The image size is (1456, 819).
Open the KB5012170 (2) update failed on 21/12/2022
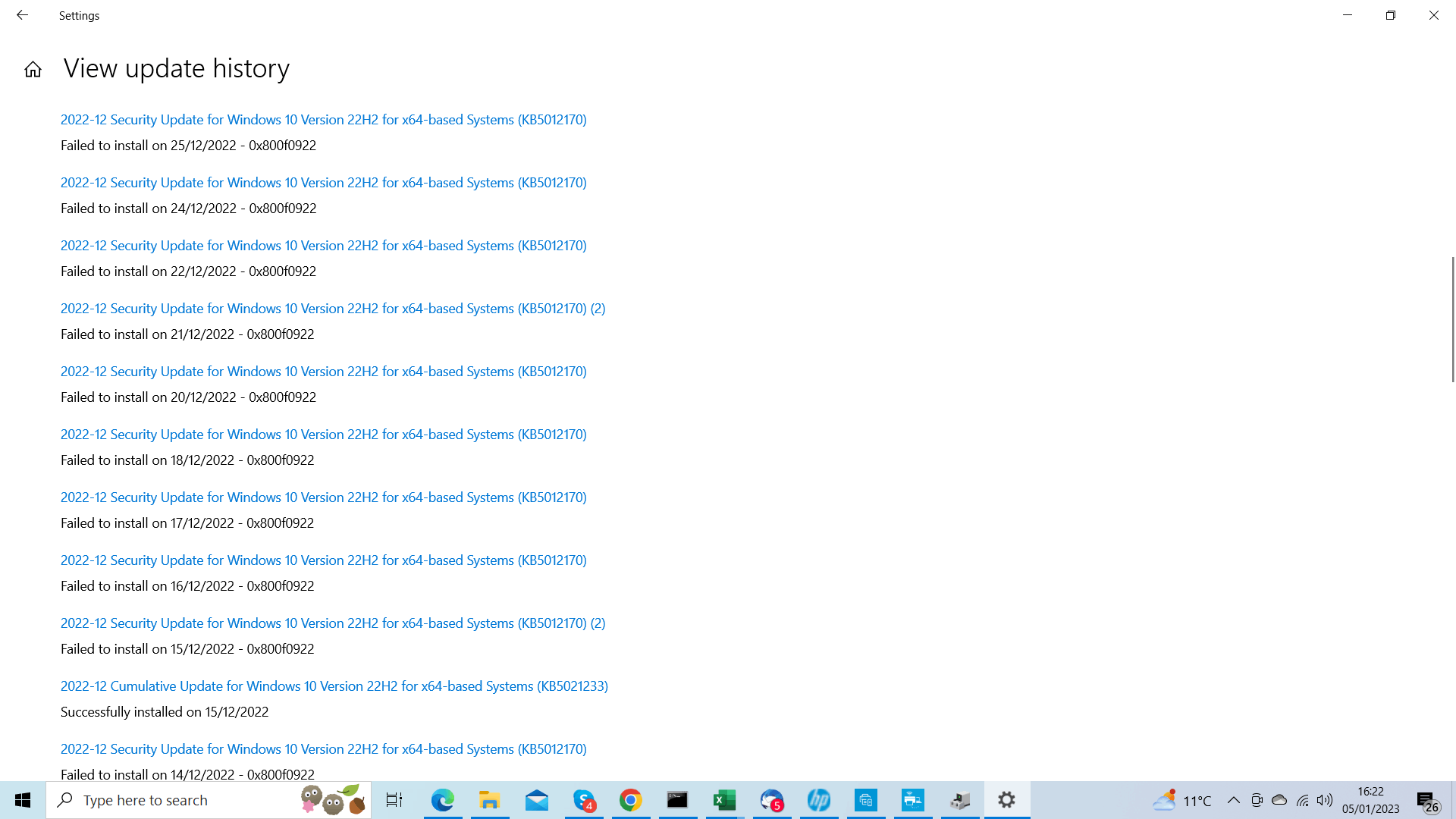[332, 309]
